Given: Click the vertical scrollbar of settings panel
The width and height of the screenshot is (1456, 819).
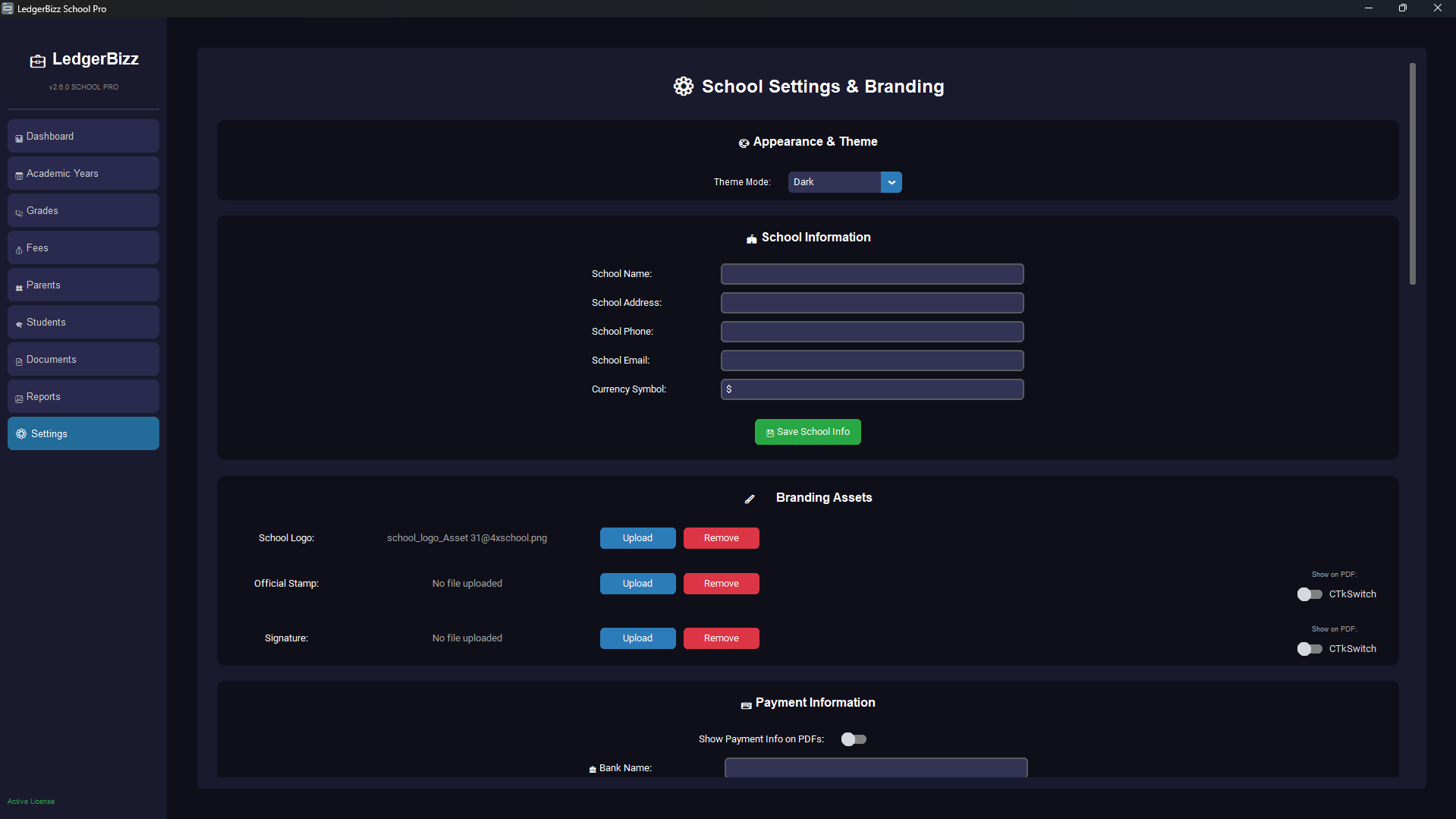Looking at the screenshot, I should tap(1412, 174).
